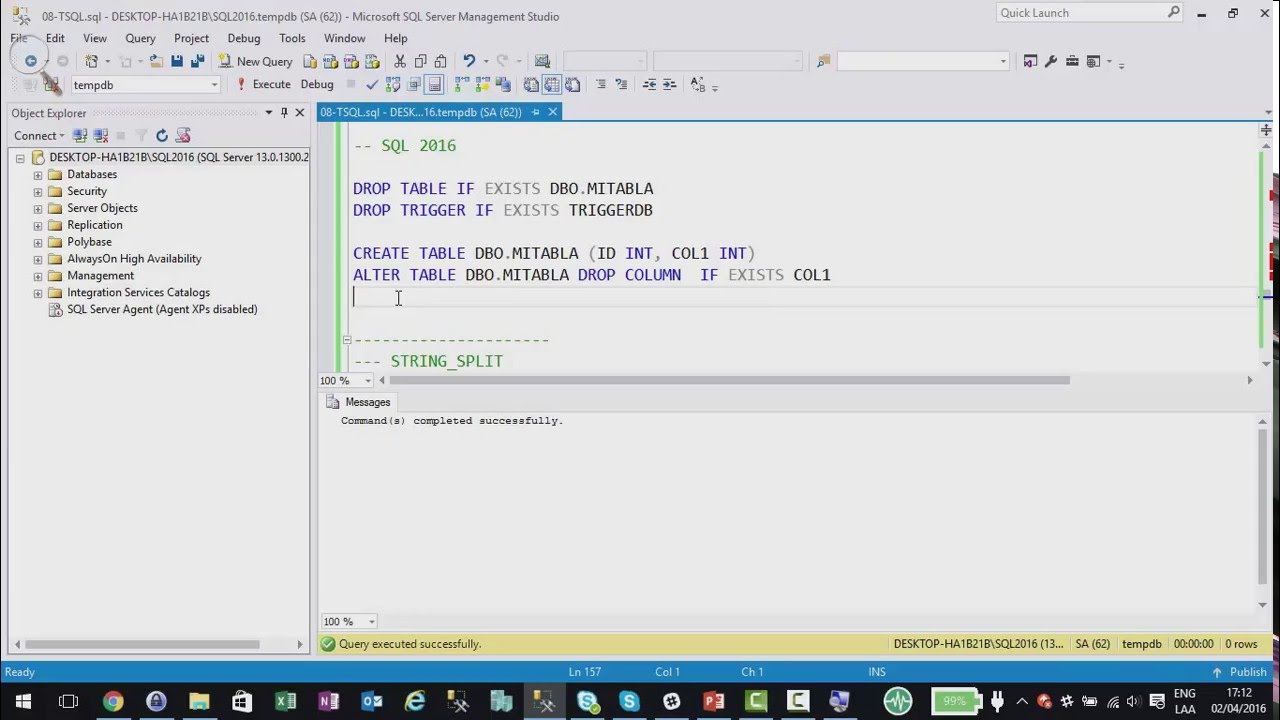Open OneNote from the taskbar
This screenshot has width=1280, height=720.
(x=328, y=701)
